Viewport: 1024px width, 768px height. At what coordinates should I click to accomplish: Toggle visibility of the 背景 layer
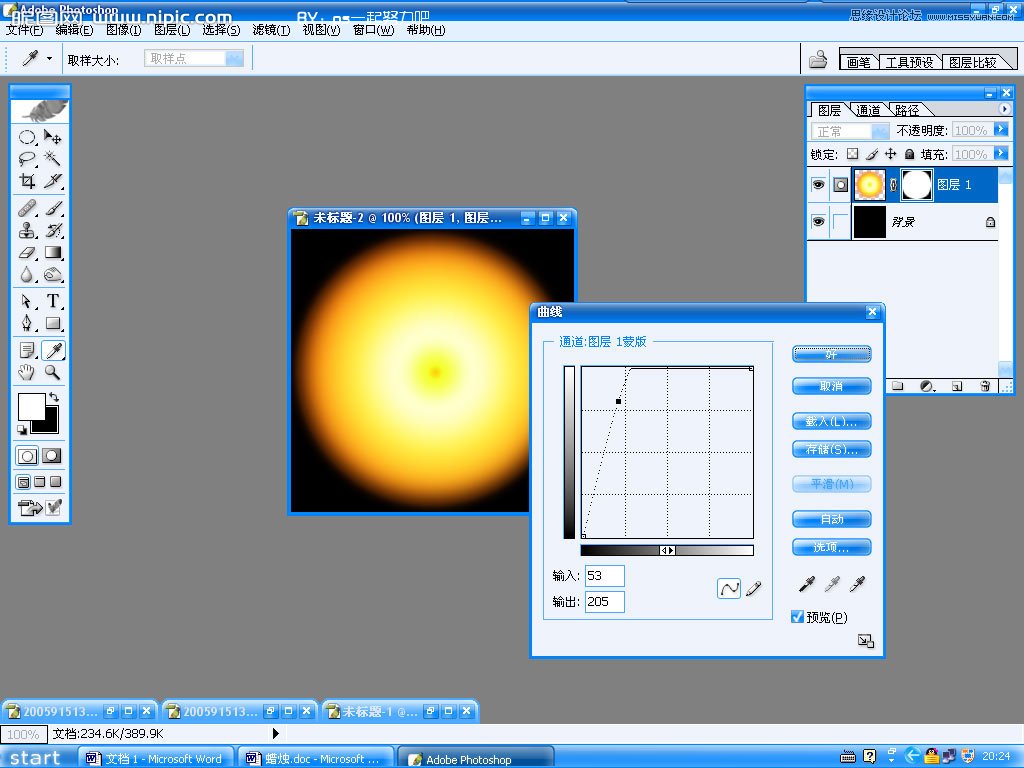(818, 222)
